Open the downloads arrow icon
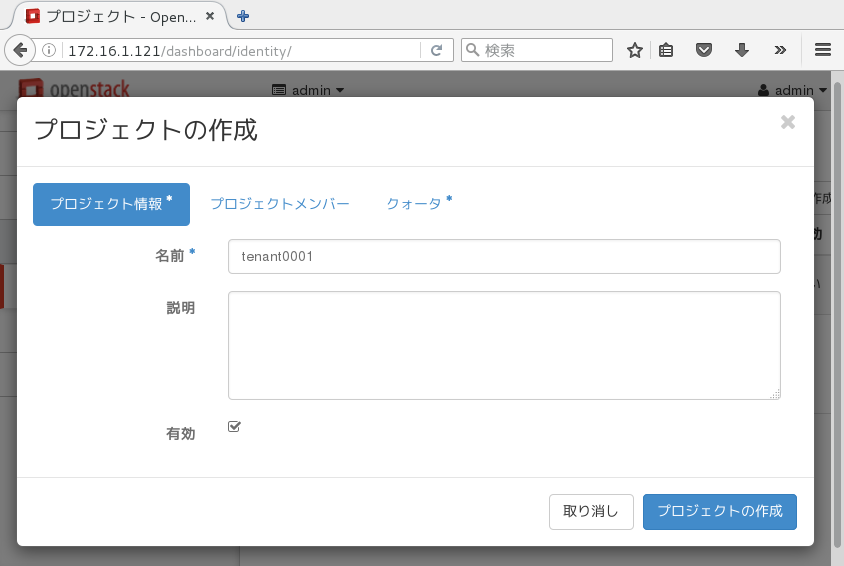This screenshot has height=566, width=844. click(742, 50)
